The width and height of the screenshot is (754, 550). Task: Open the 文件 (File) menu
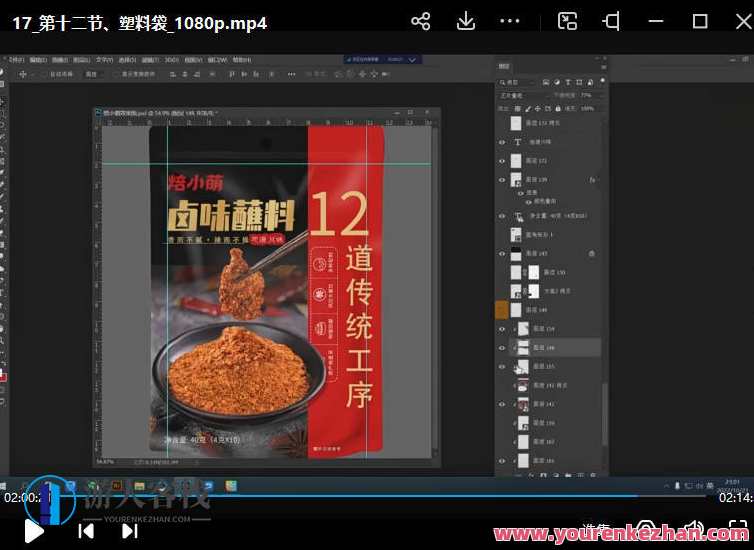pyautogui.click(x=16, y=60)
